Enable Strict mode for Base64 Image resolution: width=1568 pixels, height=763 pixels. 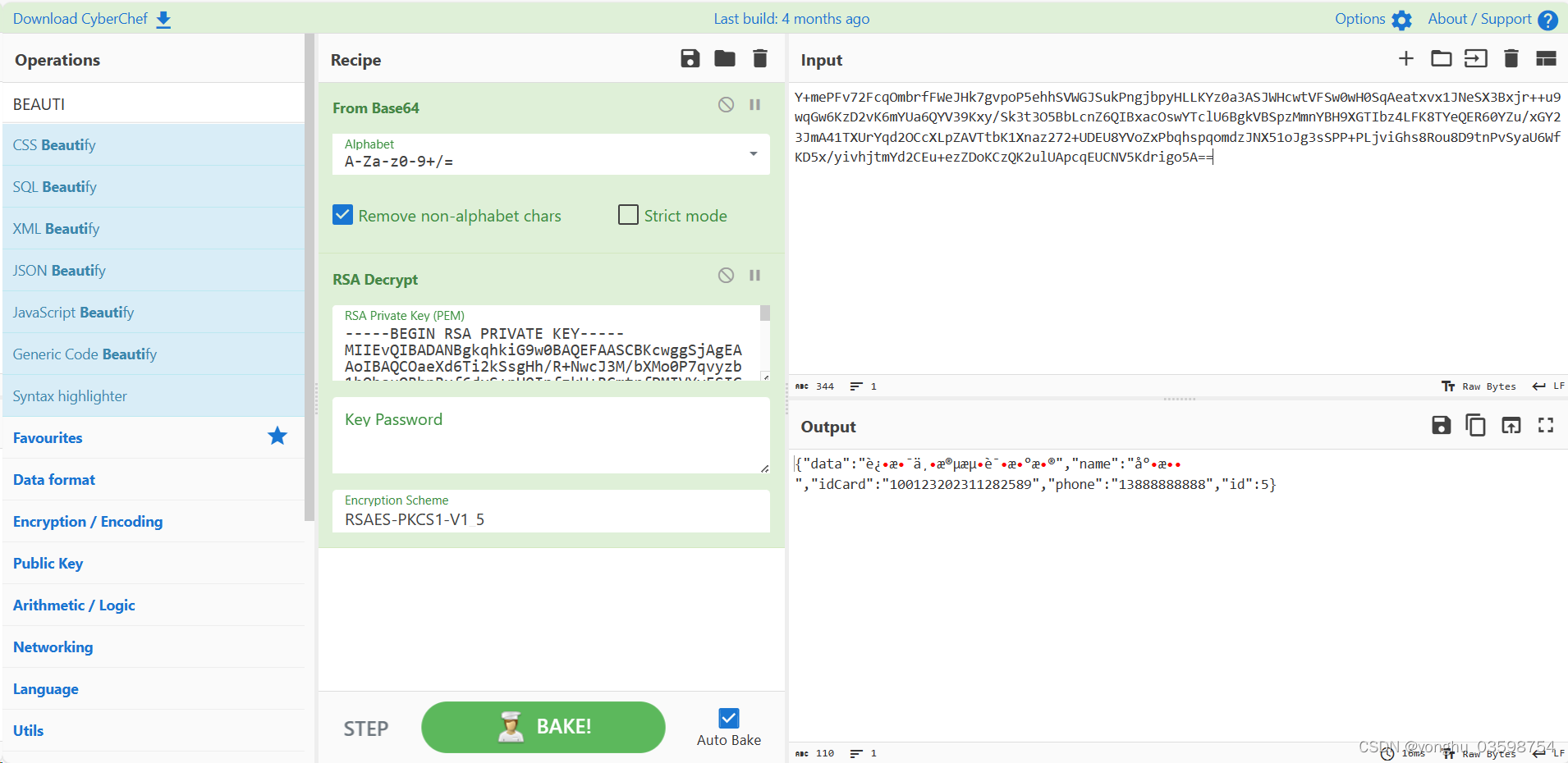click(628, 214)
